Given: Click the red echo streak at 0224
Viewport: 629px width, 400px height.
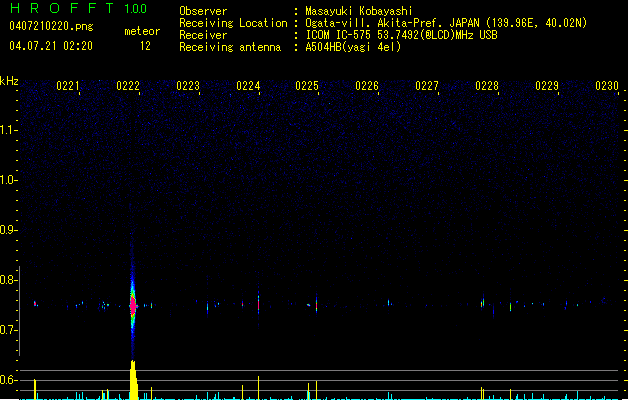Looking at the screenshot, I should [x=258, y=305].
